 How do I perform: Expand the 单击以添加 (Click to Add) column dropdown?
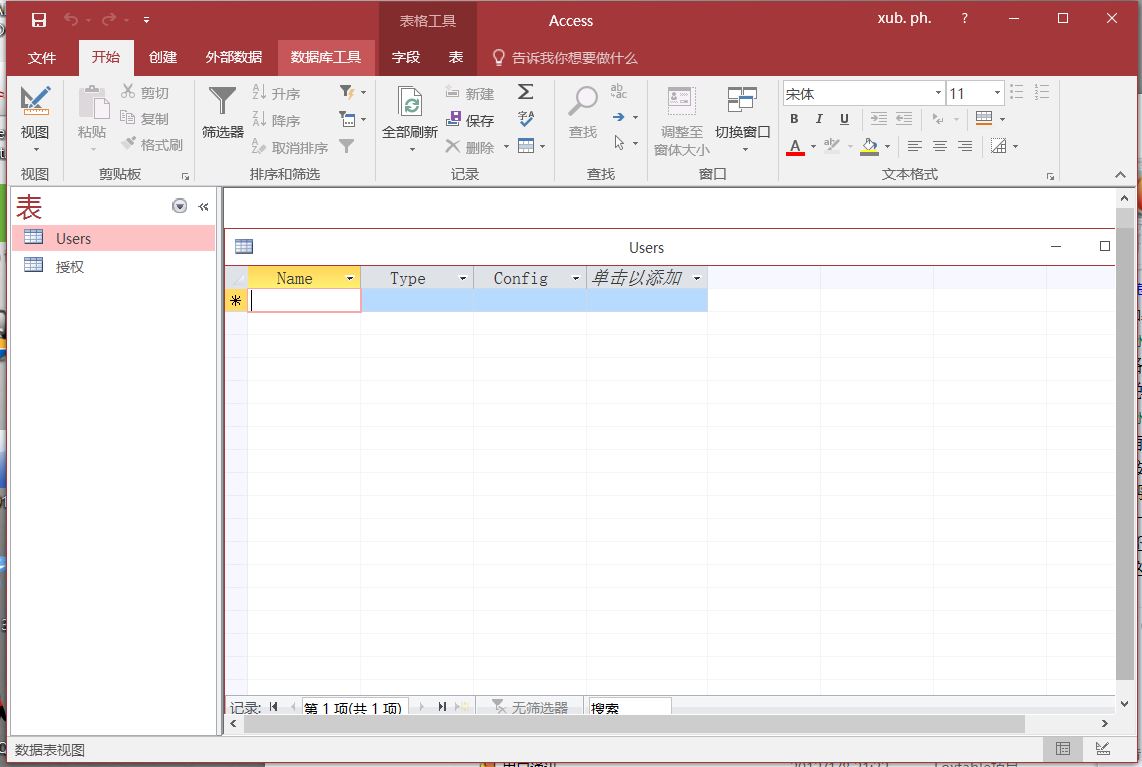point(697,278)
